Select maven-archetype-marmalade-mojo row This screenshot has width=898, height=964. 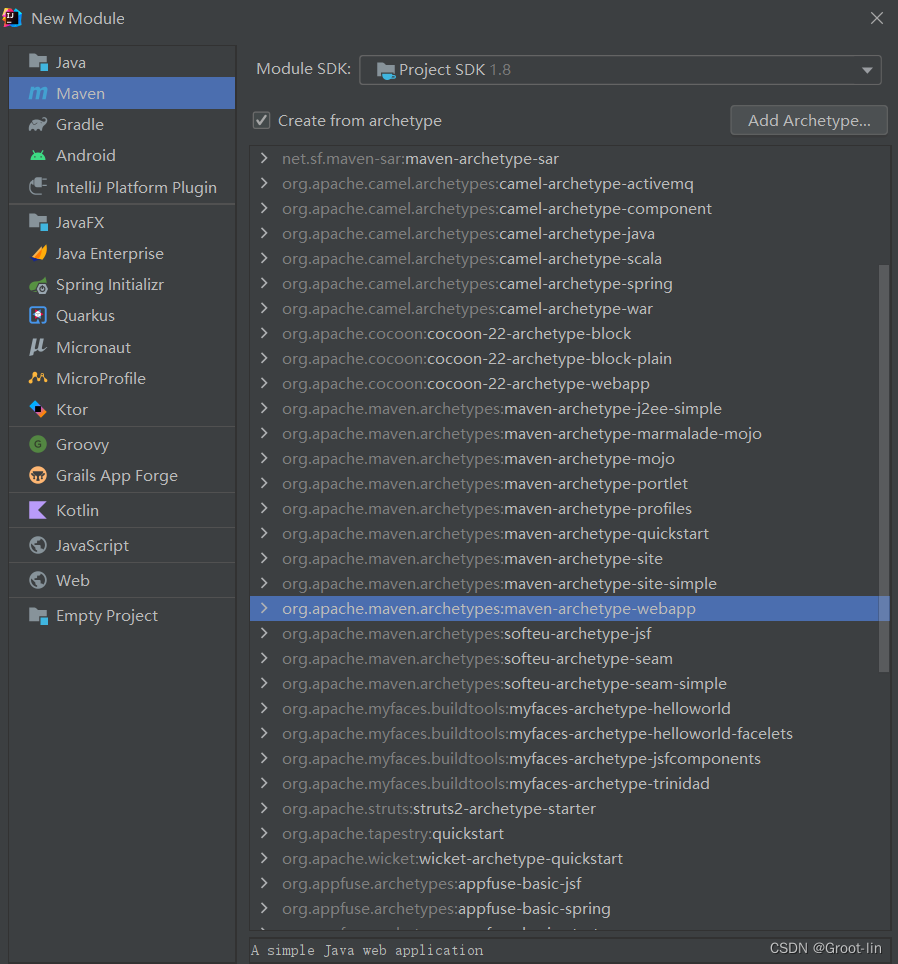pos(570,434)
